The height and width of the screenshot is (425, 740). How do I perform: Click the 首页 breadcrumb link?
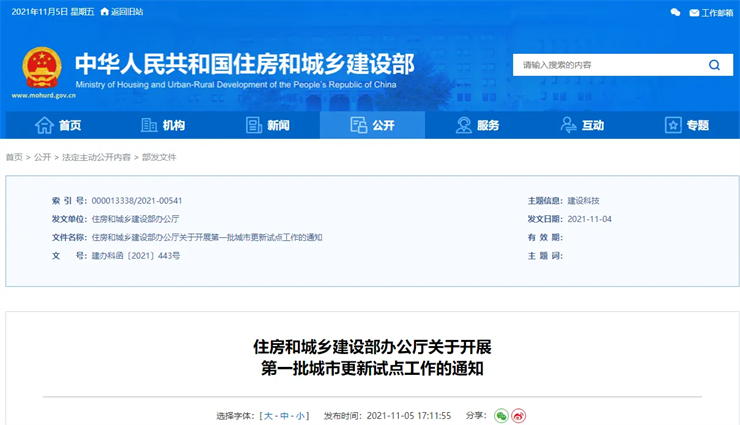tap(14, 157)
